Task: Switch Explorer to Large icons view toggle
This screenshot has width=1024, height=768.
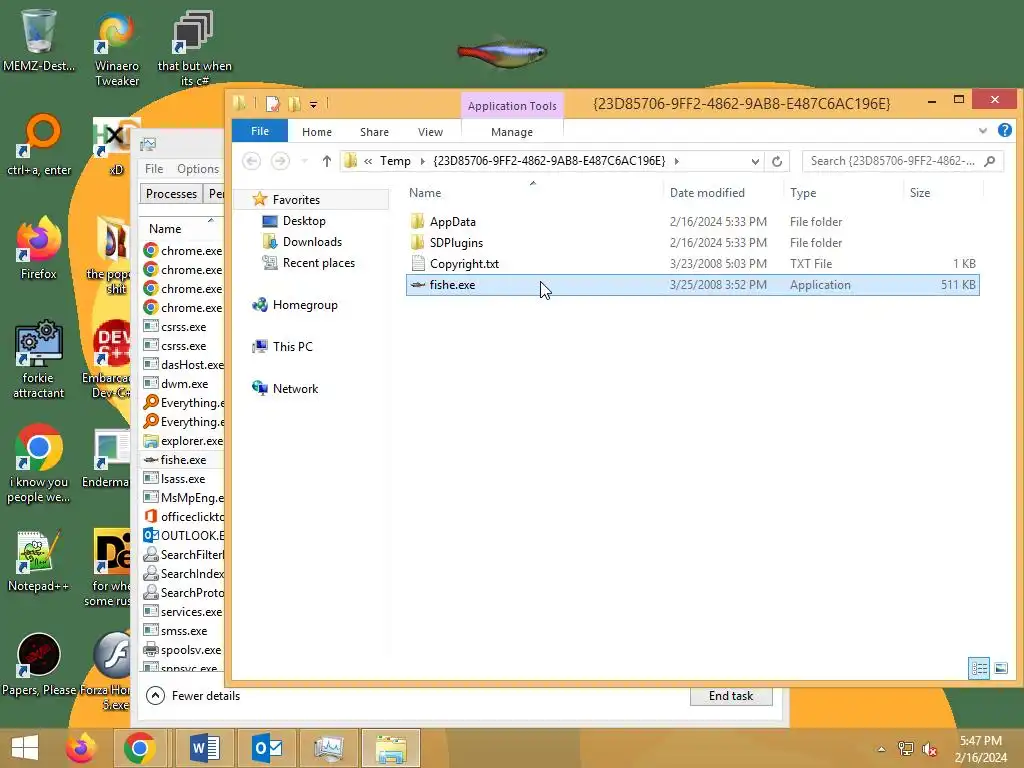Action: pos(1000,668)
